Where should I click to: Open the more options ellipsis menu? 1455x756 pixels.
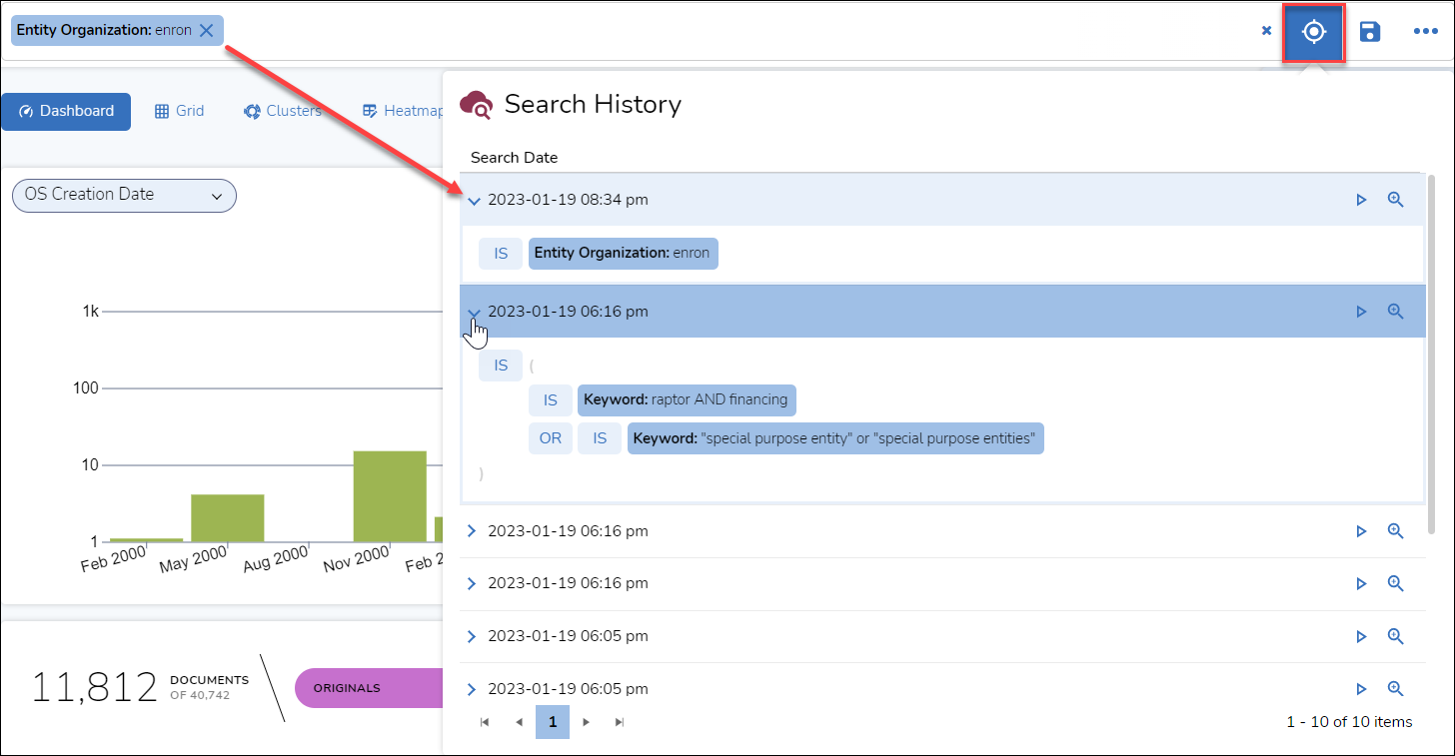tap(1425, 32)
